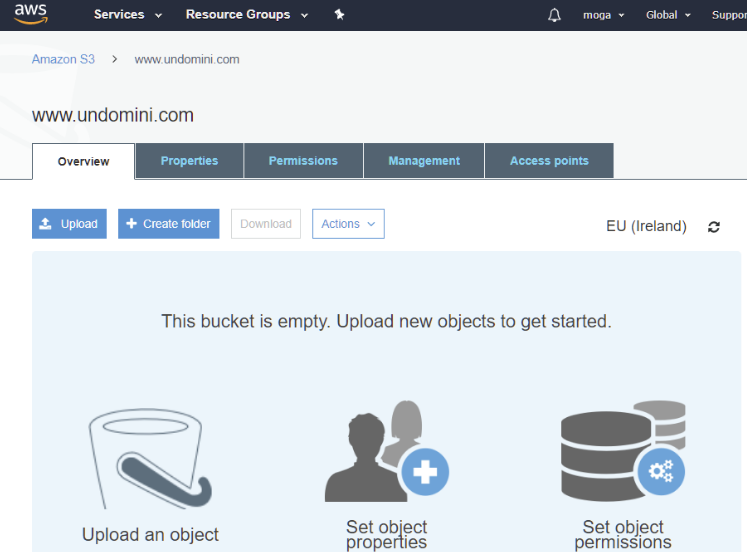Viewport: 747px width, 552px height.
Task: Open the Global region dropdown
Action: coord(668,15)
